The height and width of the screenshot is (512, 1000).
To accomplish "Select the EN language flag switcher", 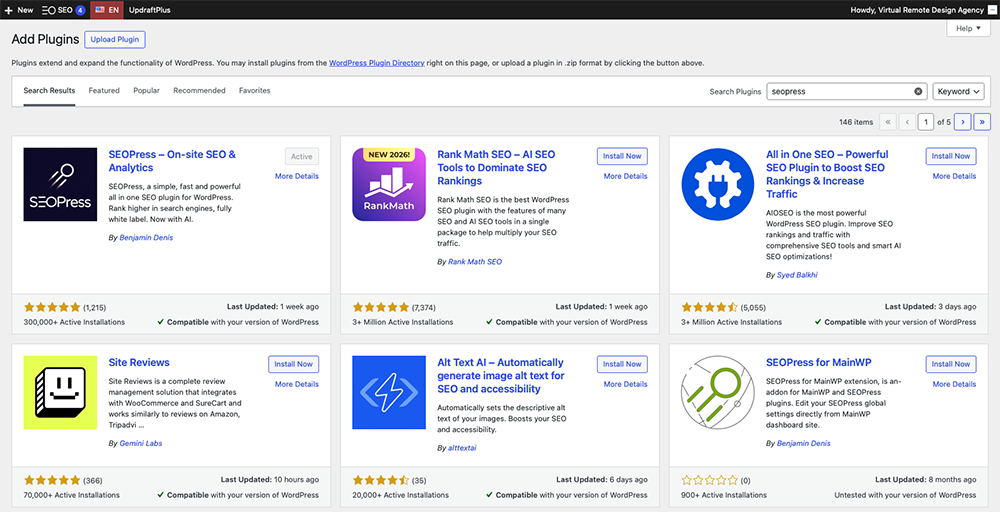I will click(107, 10).
